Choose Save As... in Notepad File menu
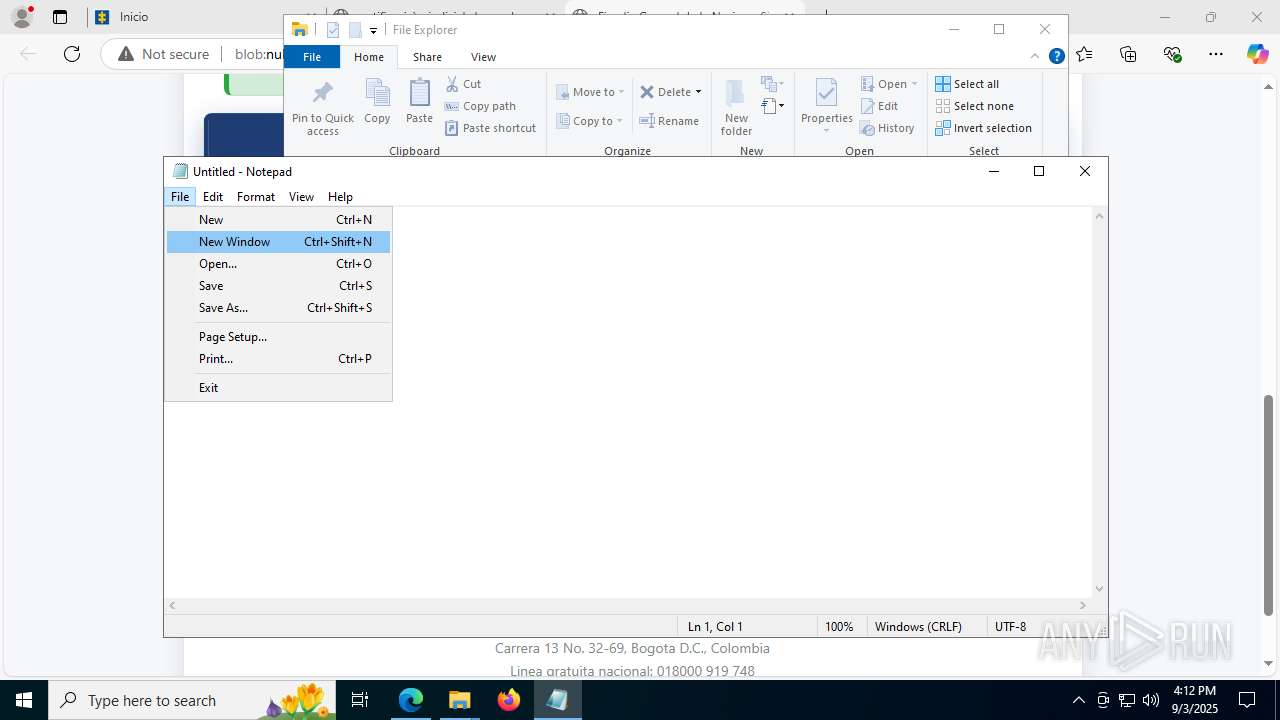 pyautogui.click(x=278, y=308)
